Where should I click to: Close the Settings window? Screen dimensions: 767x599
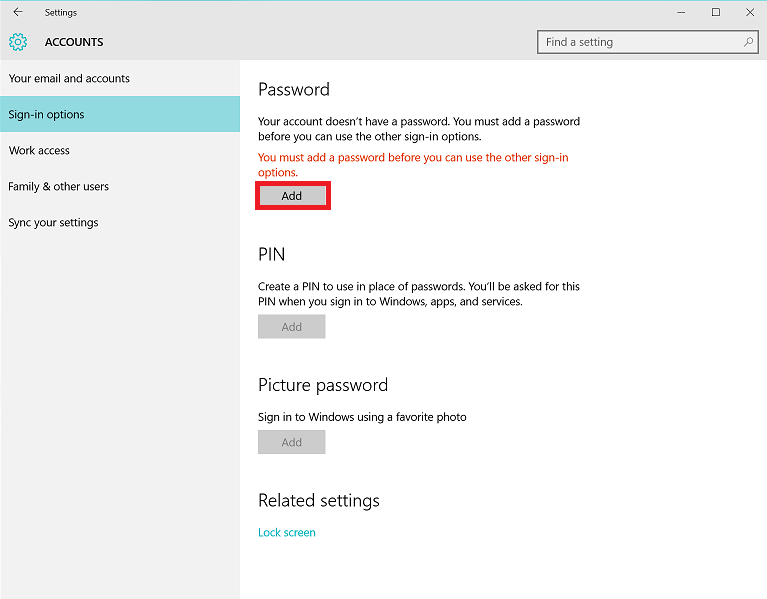coord(750,12)
